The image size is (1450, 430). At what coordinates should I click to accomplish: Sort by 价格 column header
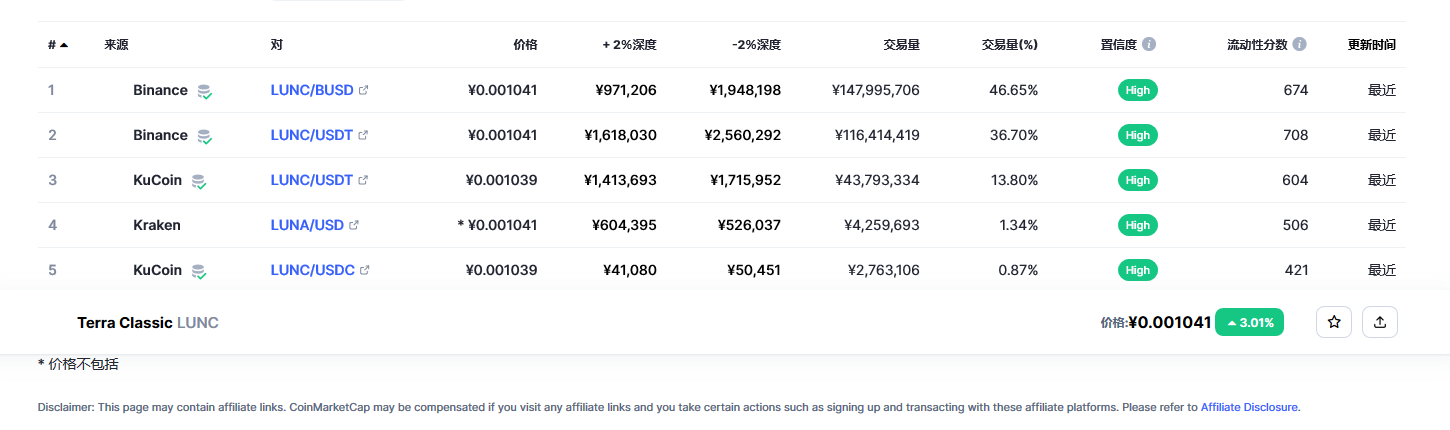click(x=525, y=45)
